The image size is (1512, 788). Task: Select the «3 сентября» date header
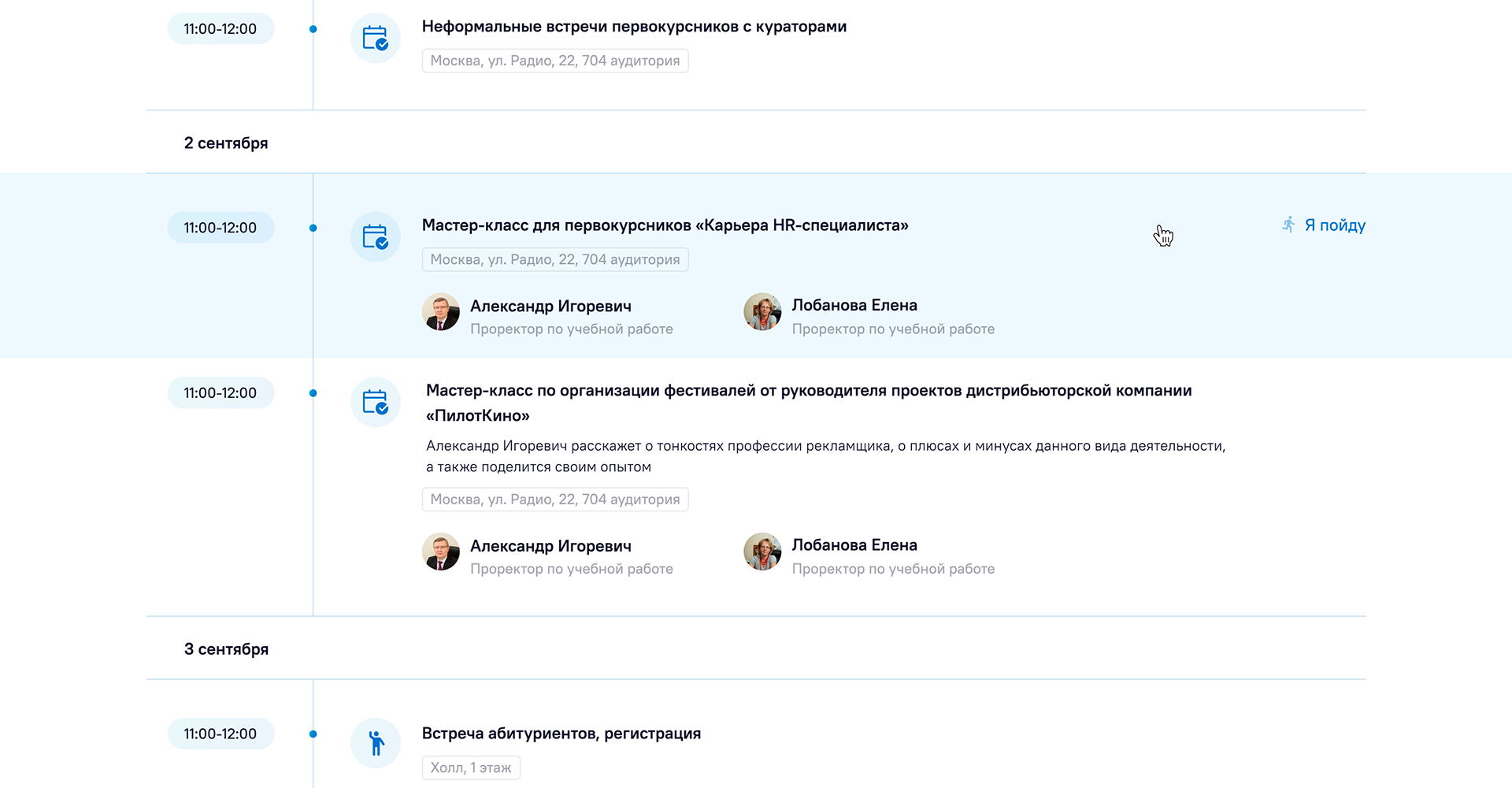tap(226, 649)
